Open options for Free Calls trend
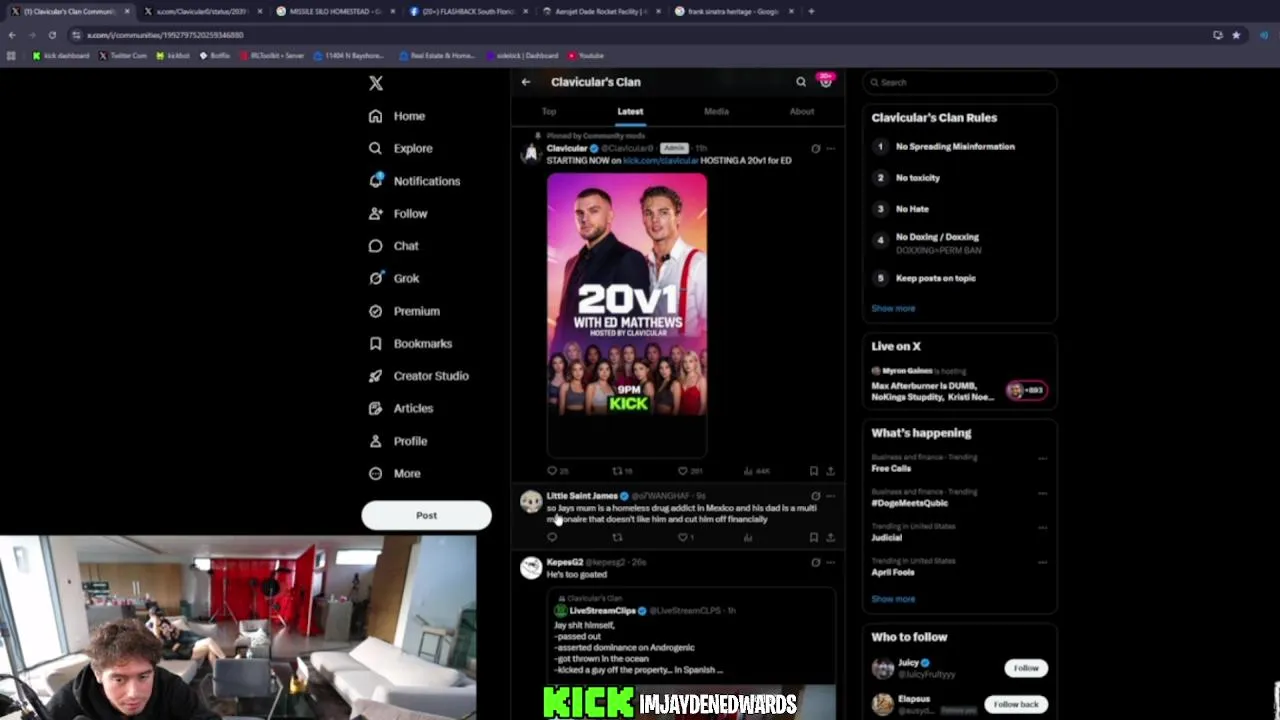Viewport: 1280px width, 720px height. 1042,458
